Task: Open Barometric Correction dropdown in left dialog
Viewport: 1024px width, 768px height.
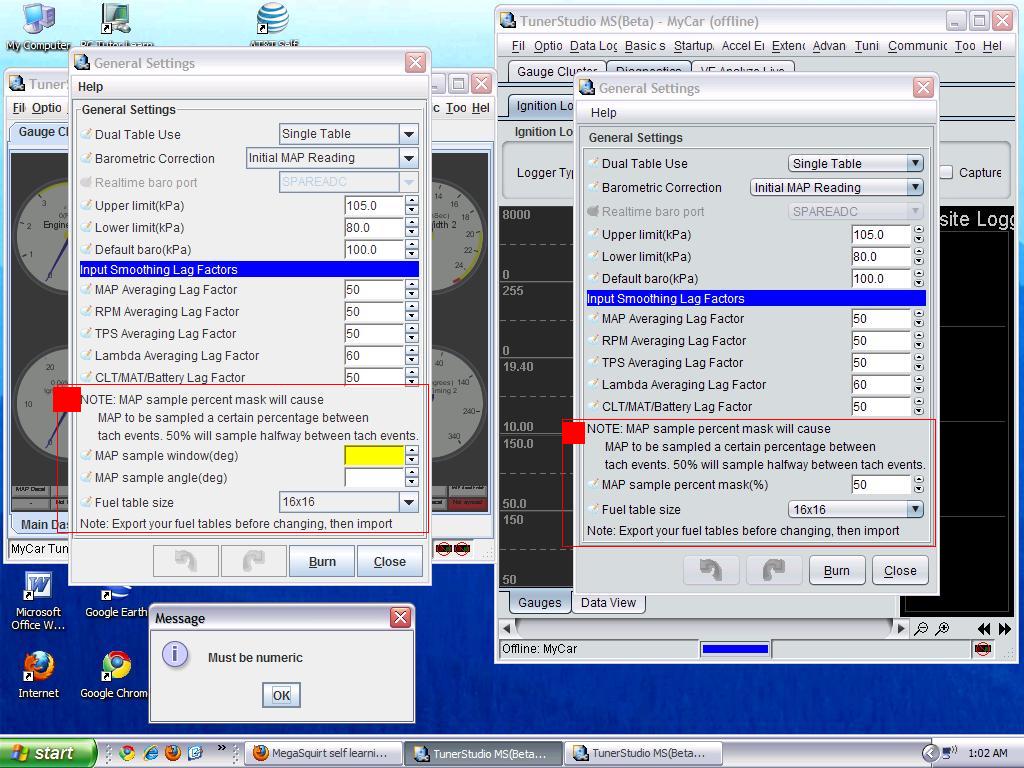Action: (x=409, y=158)
